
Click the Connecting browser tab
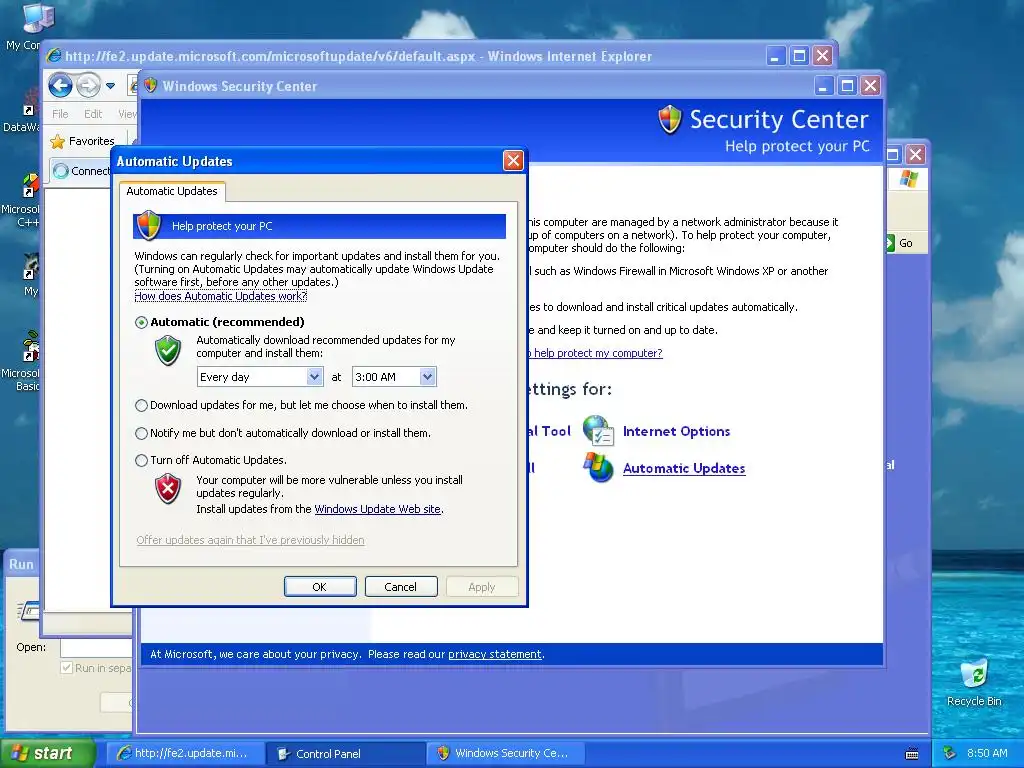point(81,171)
